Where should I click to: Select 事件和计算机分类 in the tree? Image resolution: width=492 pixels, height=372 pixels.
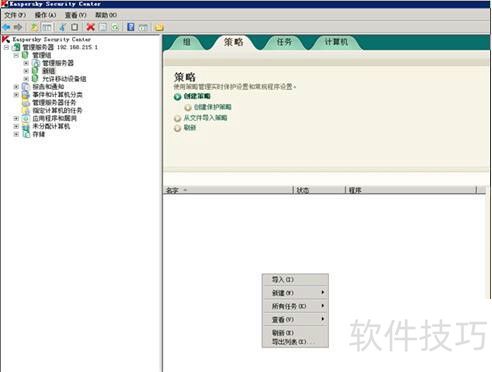pyautogui.click(x=57, y=95)
